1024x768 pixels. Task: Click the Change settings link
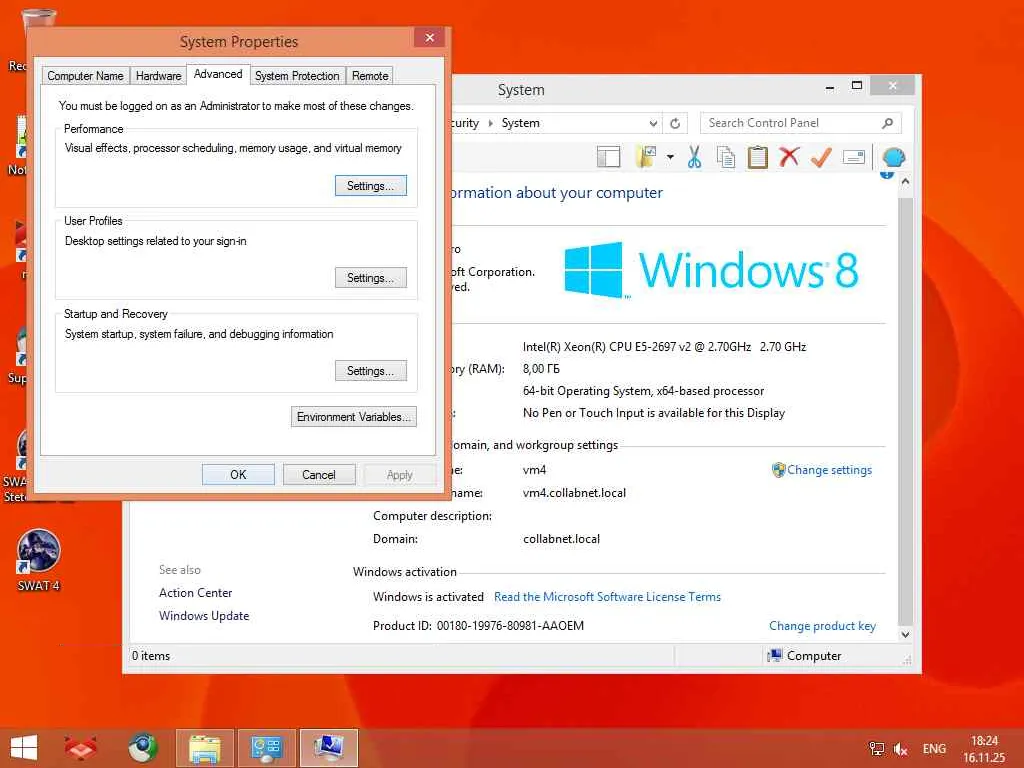point(829,470)
